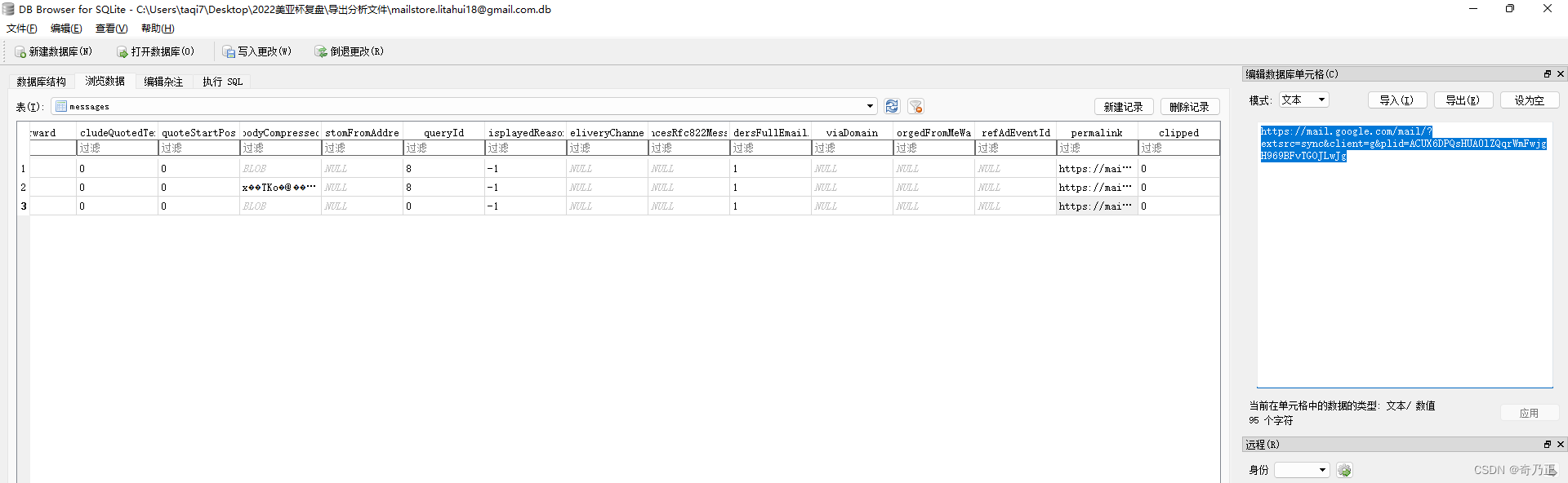
Task: Select clipped value 0 in row 2
Action: point(1178,188)
